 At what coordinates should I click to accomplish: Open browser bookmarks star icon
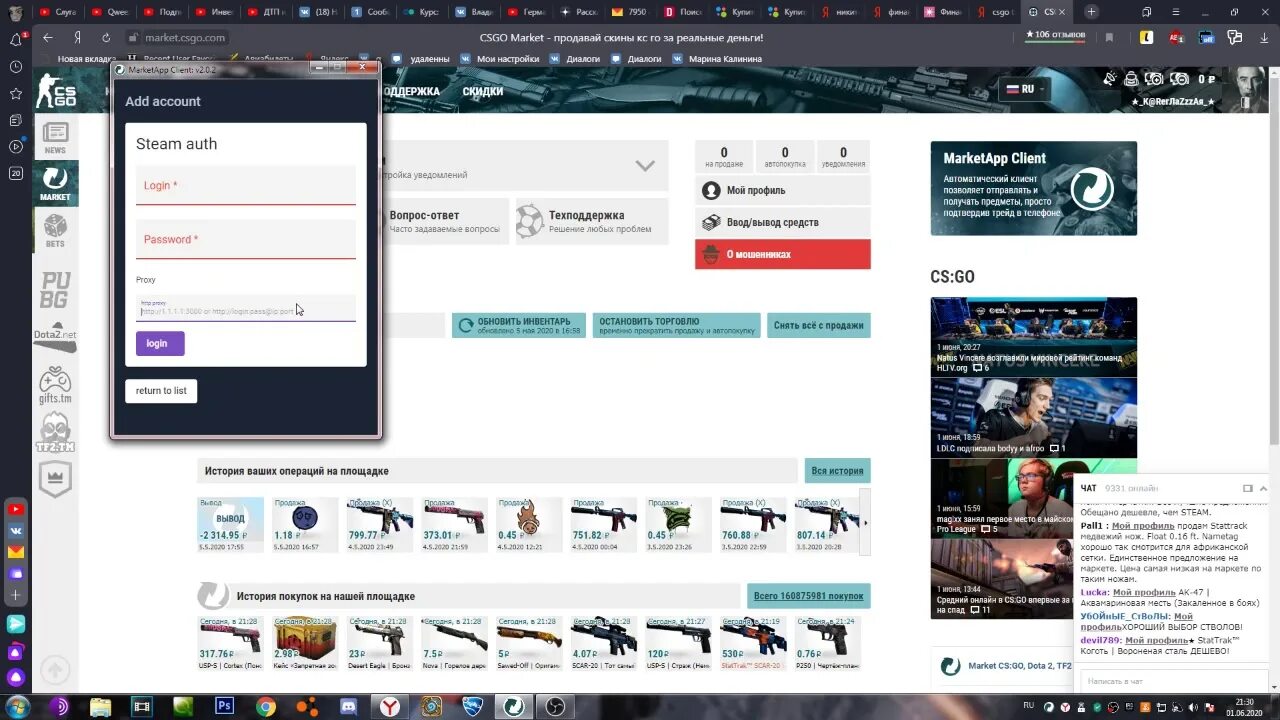(15, 93)
